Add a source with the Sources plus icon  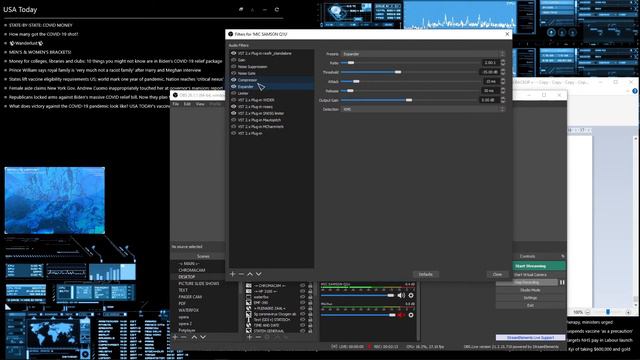[249, 337]
